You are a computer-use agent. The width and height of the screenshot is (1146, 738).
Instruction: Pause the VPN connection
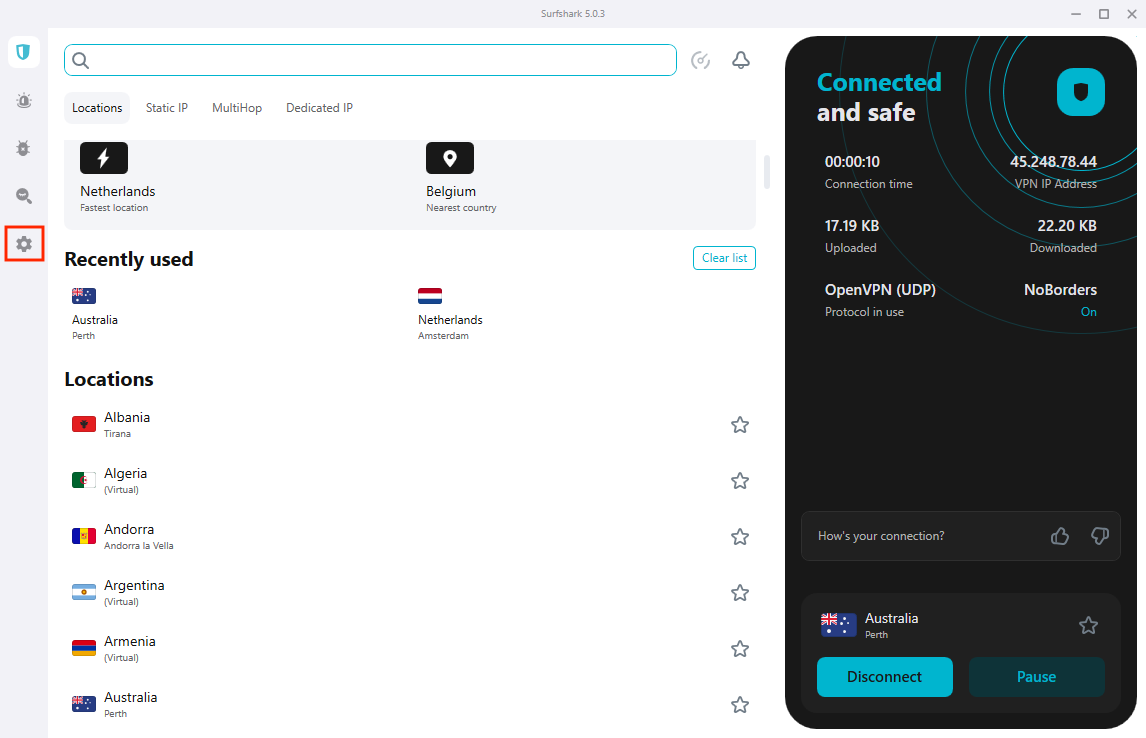tap(1036, 677)
